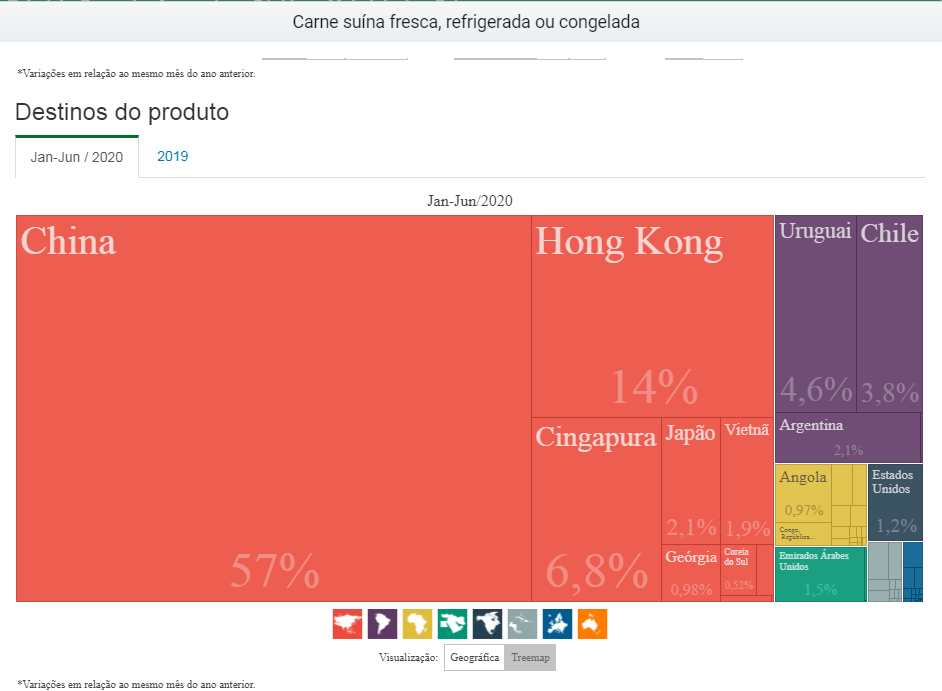This screenshot has width=942, height=691.
Task: Select the purple South America icon
Action: [383, 624]
